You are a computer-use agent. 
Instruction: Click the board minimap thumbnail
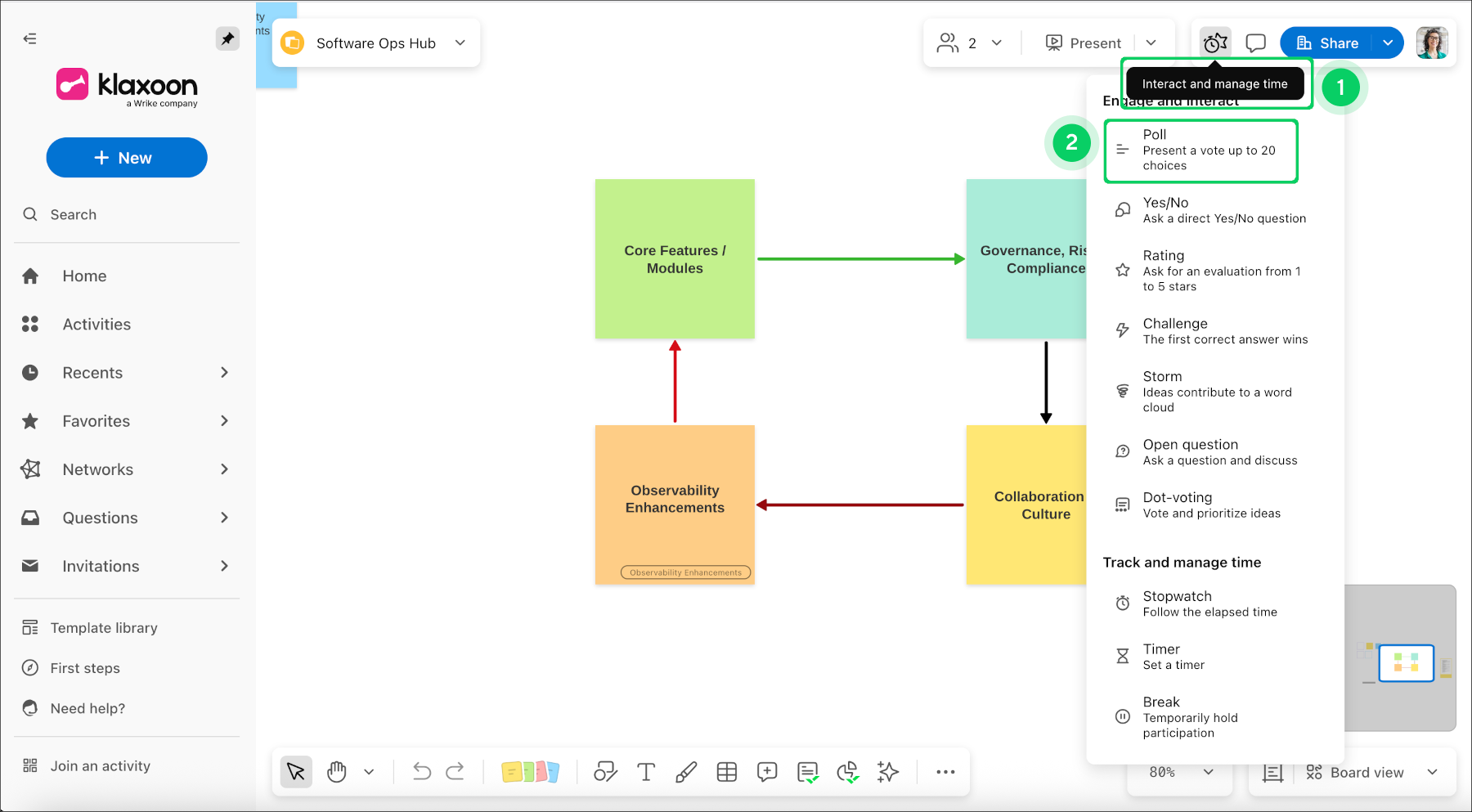(x=1406, y=662)
